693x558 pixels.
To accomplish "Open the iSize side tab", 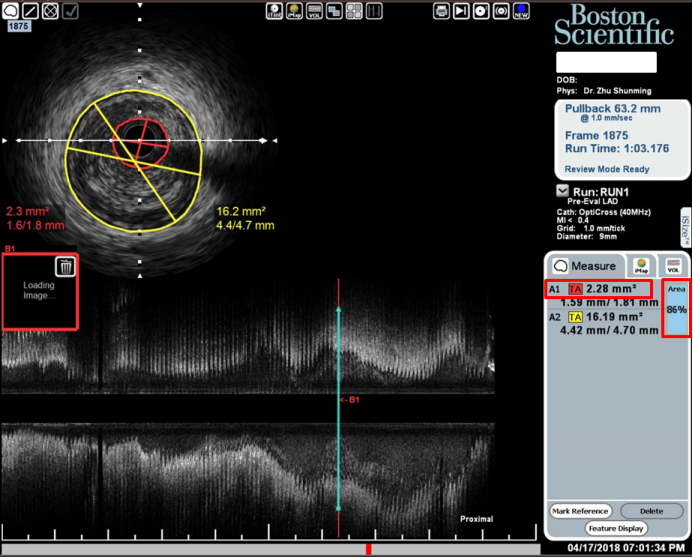I will 685,228.
